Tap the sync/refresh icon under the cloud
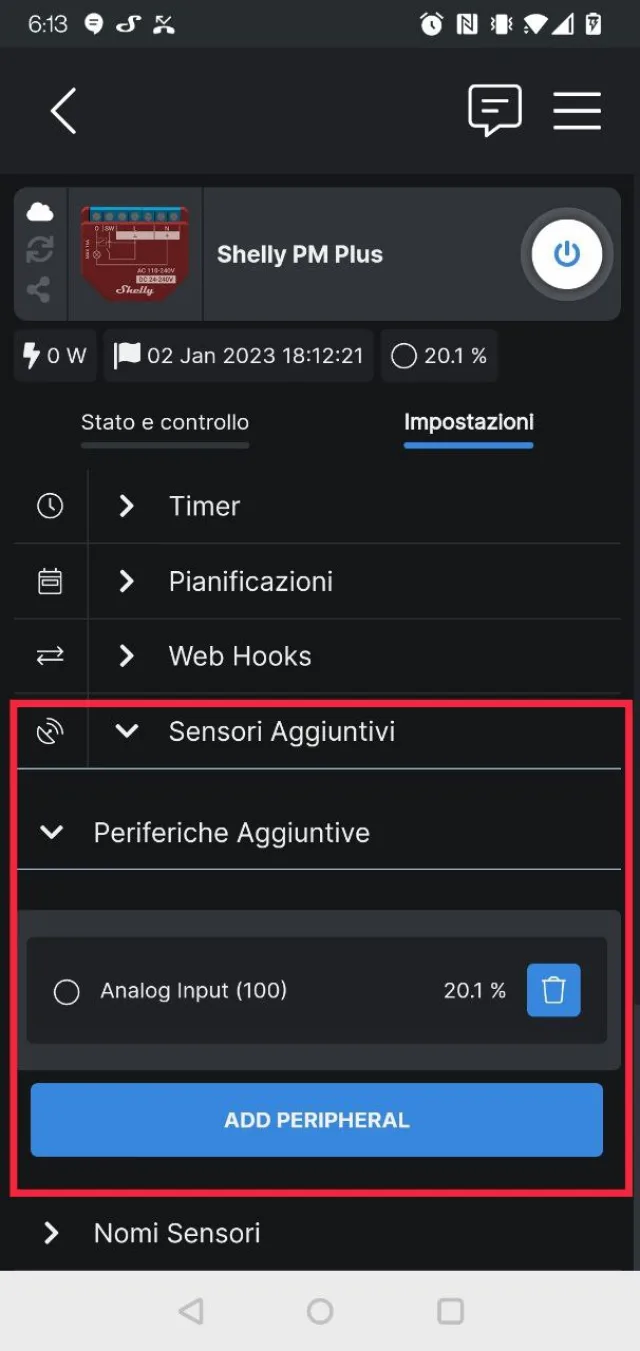Viewport: 640px width, 1351px height. pos(39,250)
